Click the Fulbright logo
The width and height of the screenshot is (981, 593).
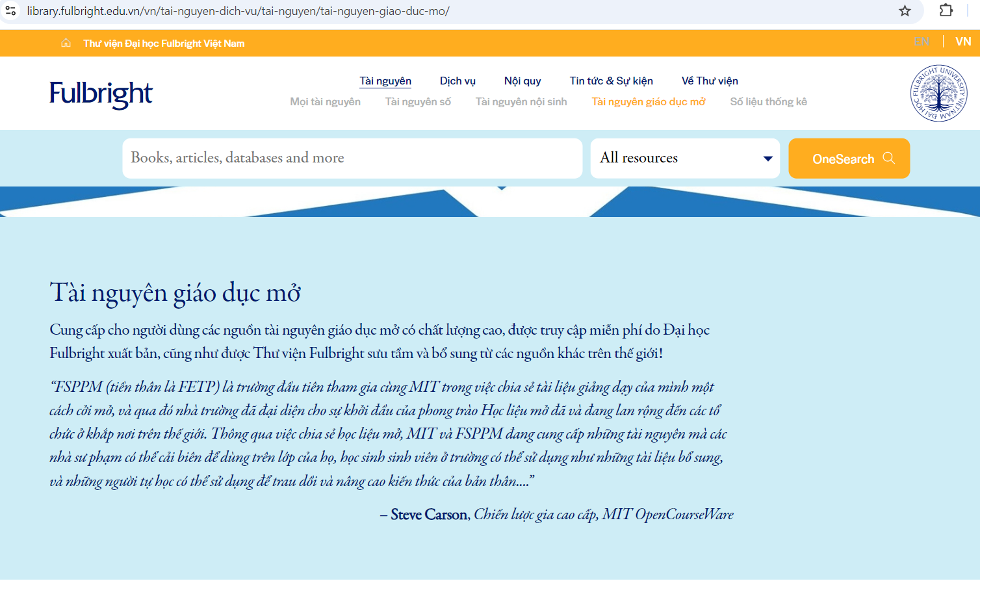(101, 94)
